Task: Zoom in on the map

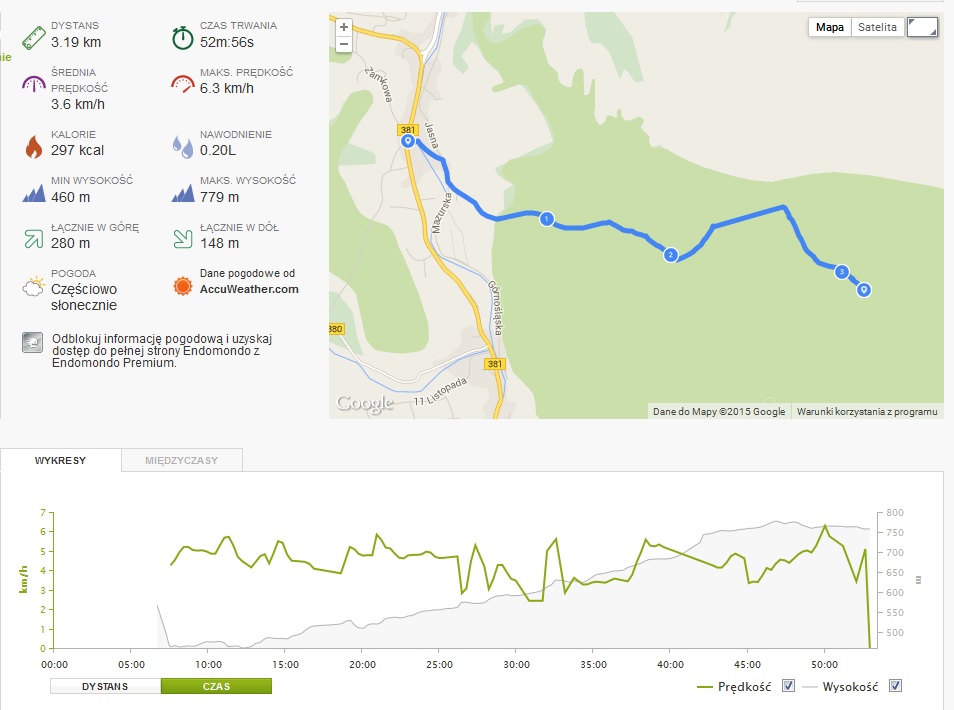Action: 344,27
